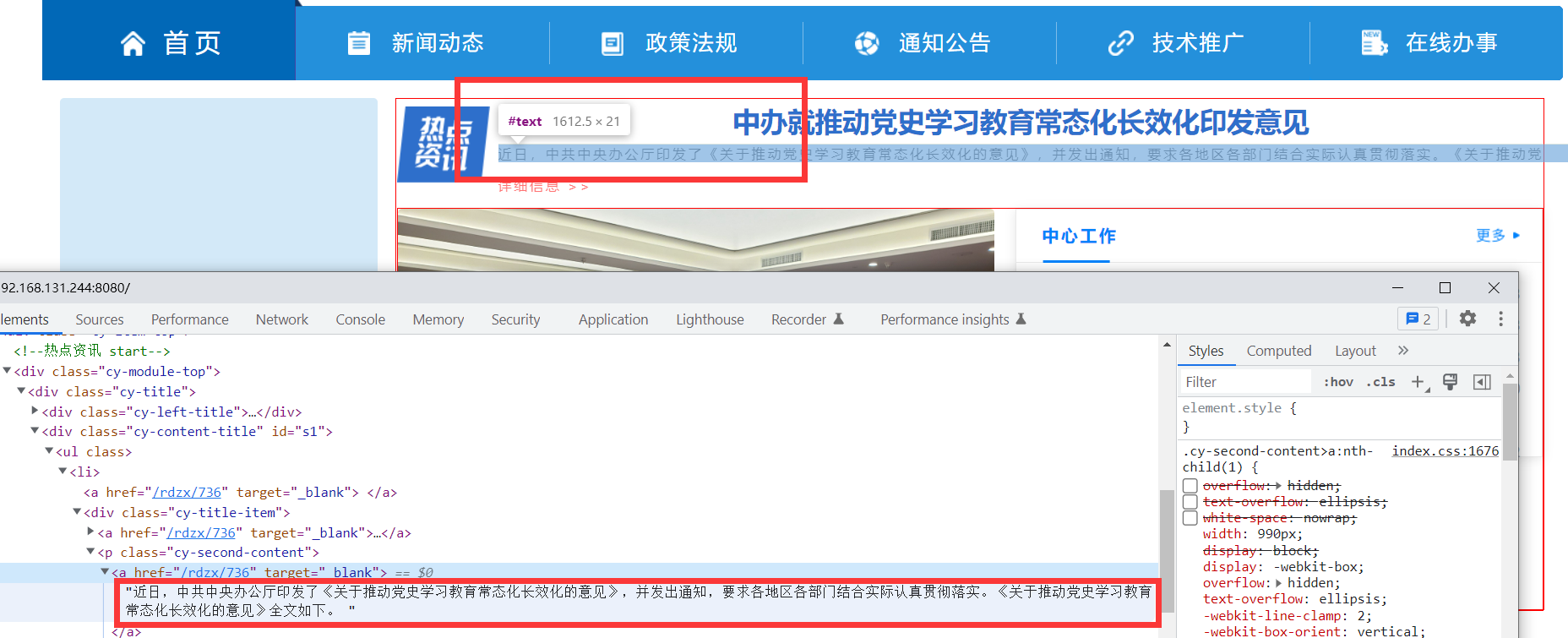Image resolution: width=1568 pixels, height=638 pixels.
Task: Open the headline 中办就推动党史学习教育常态化长效化印发意见
Action: pyautogui.click(x=1021, y=123)
